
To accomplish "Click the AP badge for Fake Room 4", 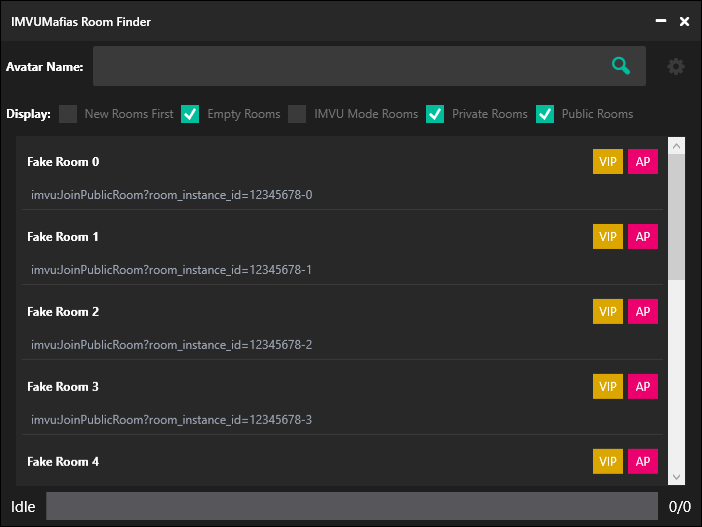I will point(642,461).
